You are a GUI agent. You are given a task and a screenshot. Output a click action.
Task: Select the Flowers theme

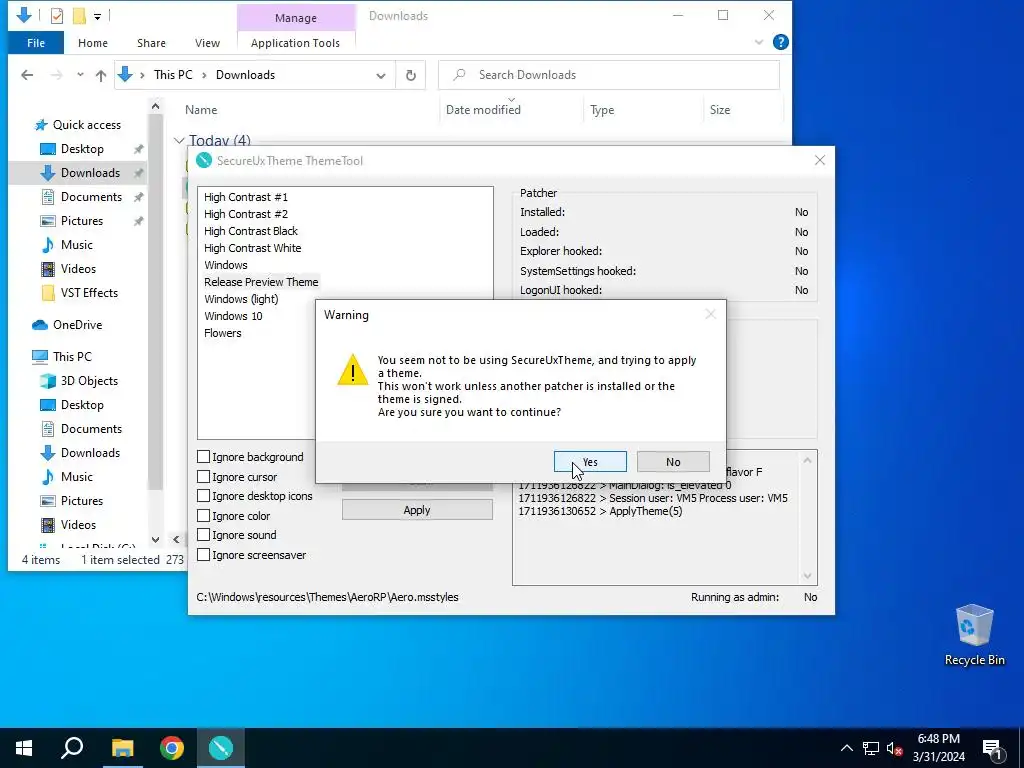(x=223, y=332)
